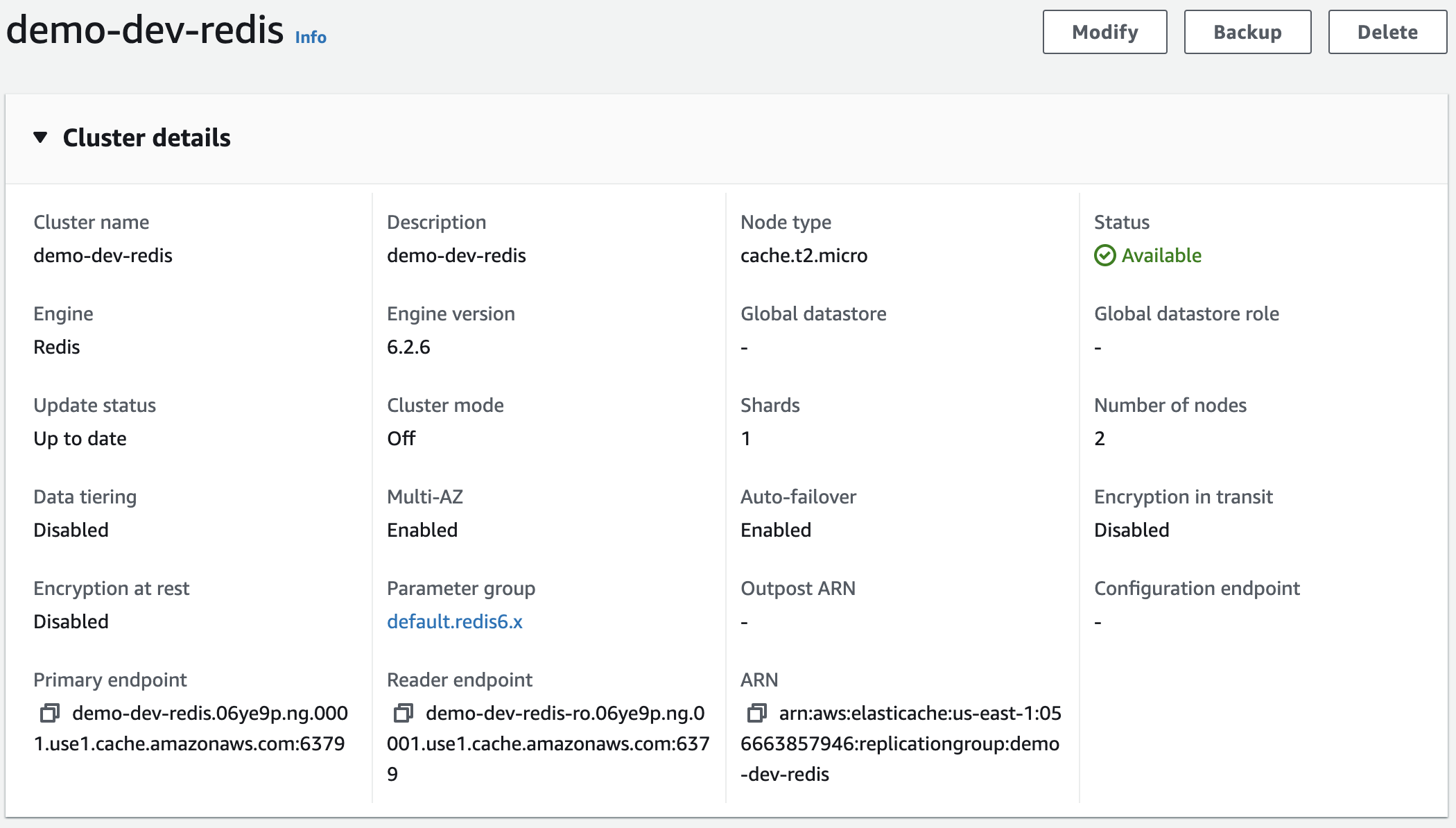The width and height of the screenshot is (1456, 828).
Task: Click the Shards value 1
Action: click(745, 438)
